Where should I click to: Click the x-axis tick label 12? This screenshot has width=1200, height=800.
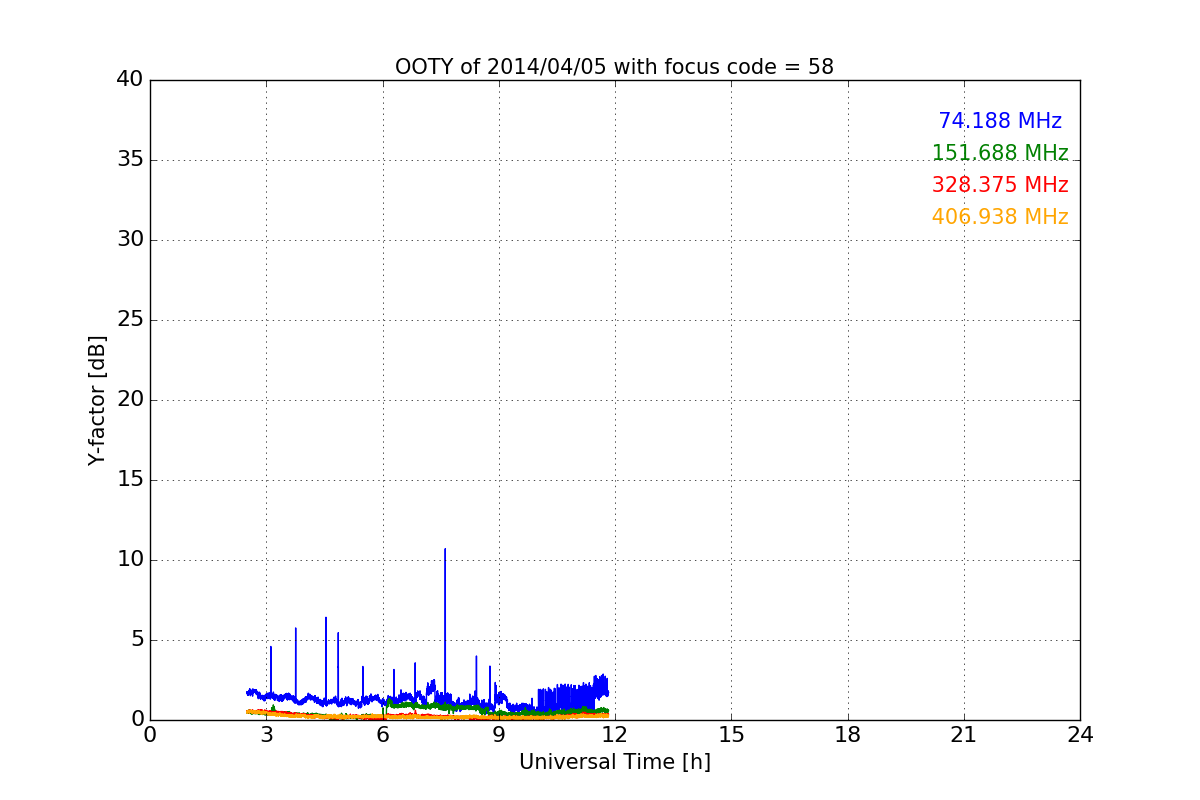(x=615, y=735)
